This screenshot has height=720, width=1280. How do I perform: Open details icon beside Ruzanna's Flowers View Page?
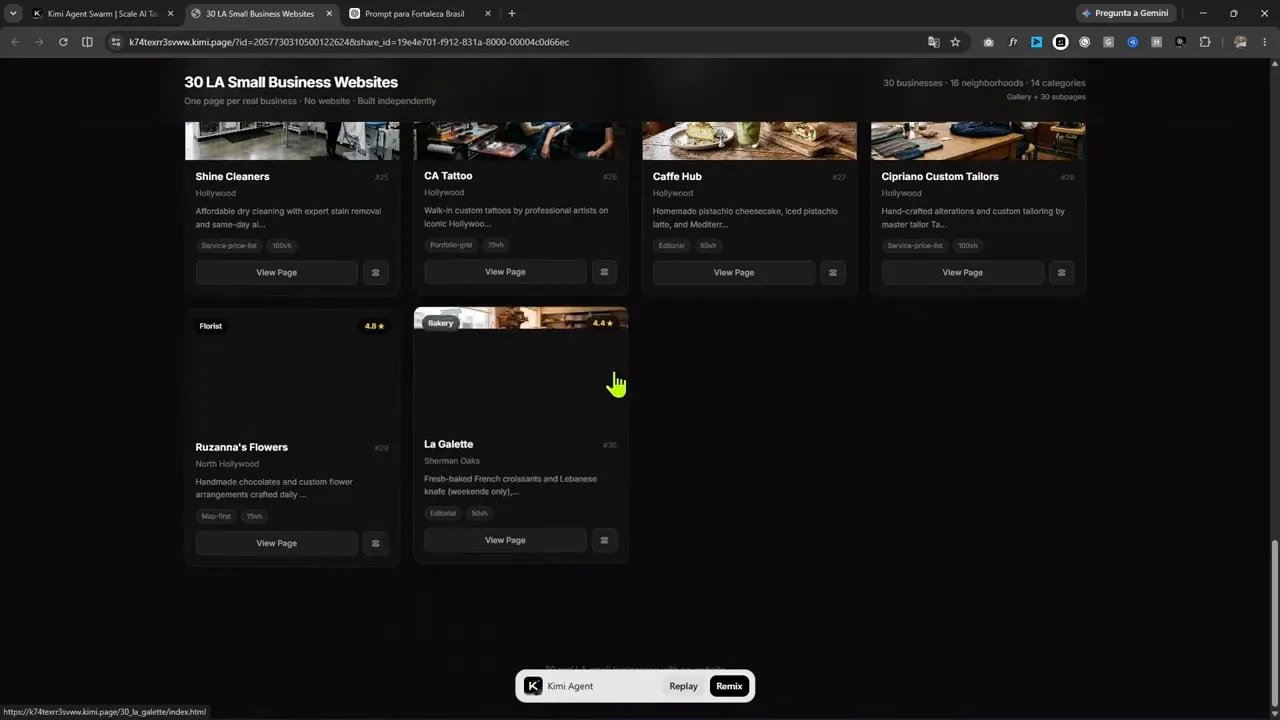point(376,543)
